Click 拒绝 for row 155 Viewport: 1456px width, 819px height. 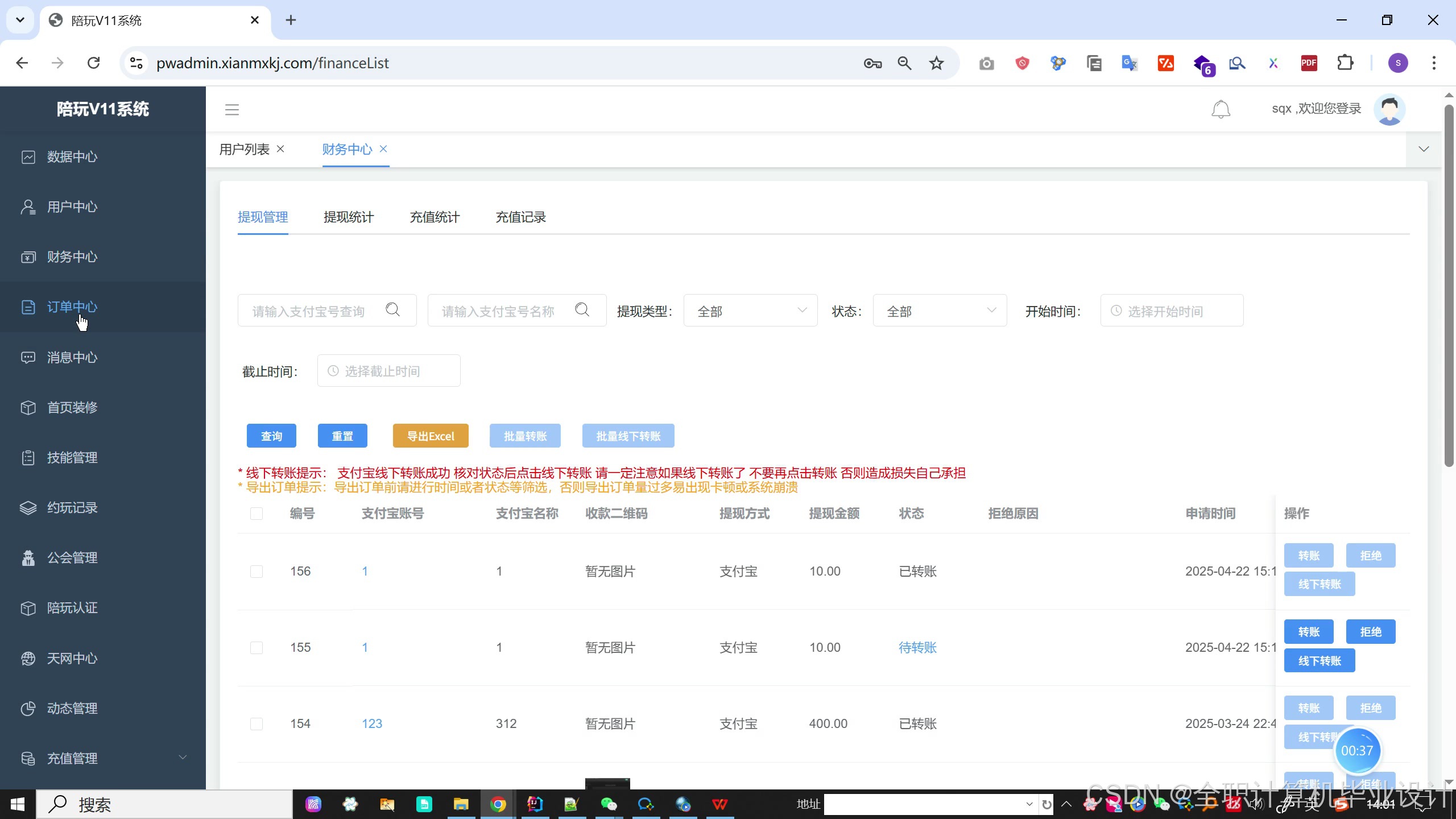1371,632
